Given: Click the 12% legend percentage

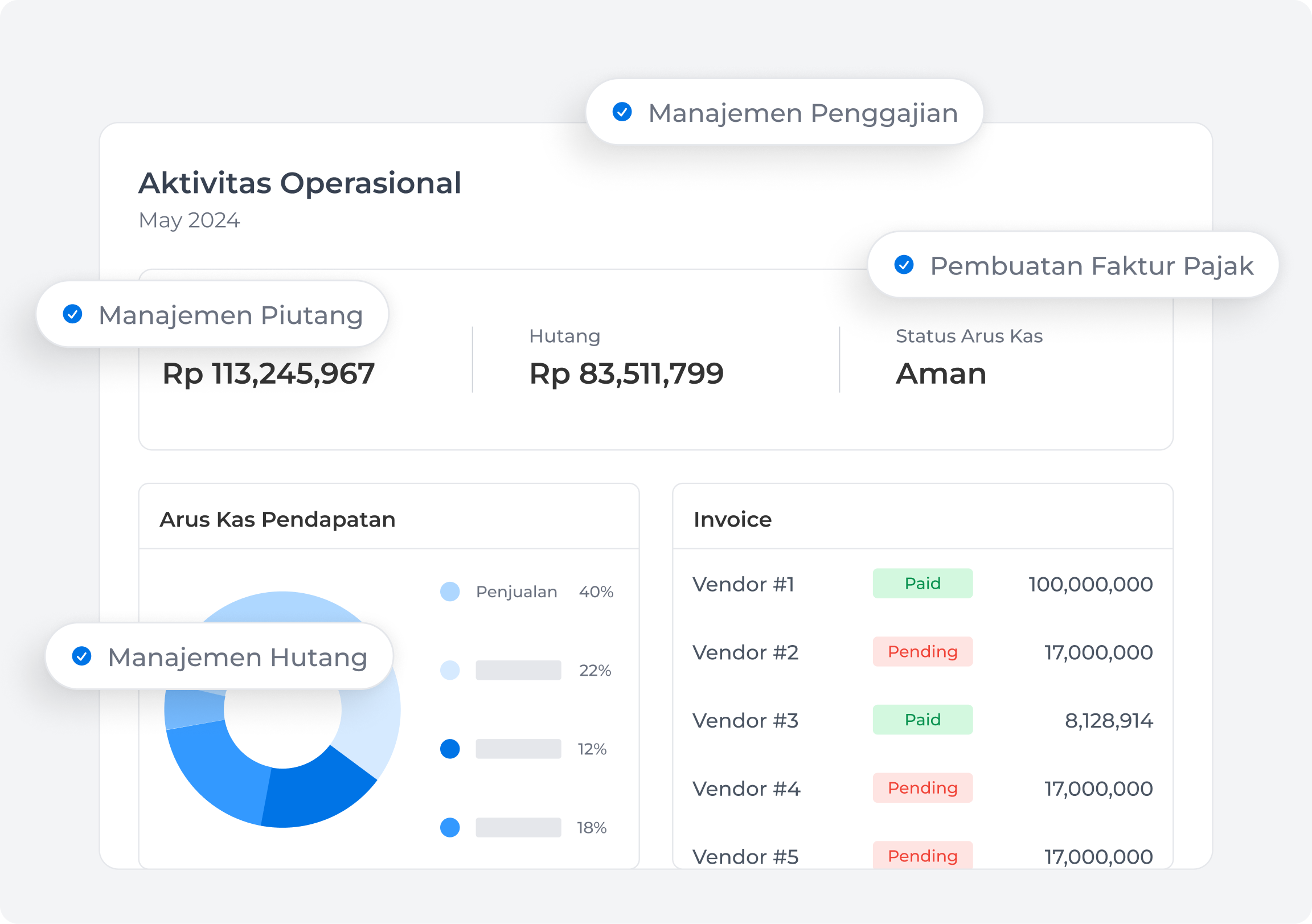Looking at the screenshot, I should [x=592, y=749].
